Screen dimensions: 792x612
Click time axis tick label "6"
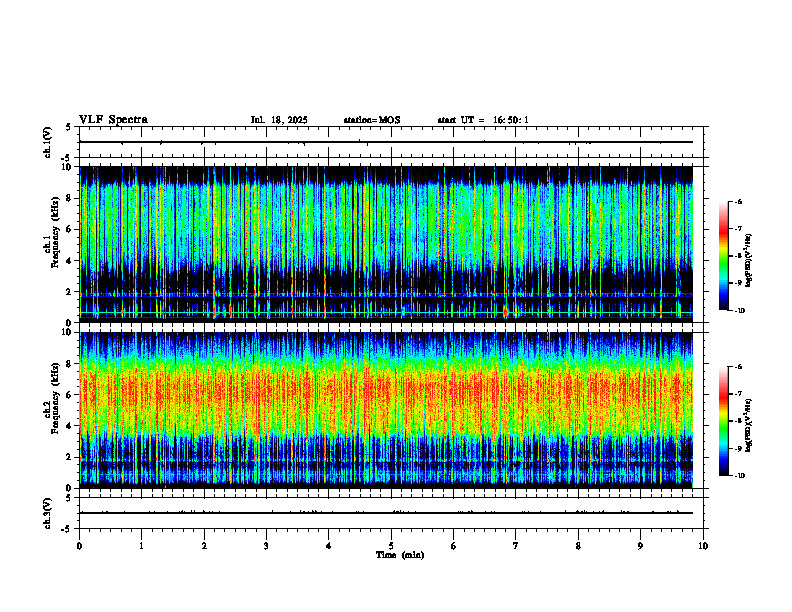tap(454, 546)
